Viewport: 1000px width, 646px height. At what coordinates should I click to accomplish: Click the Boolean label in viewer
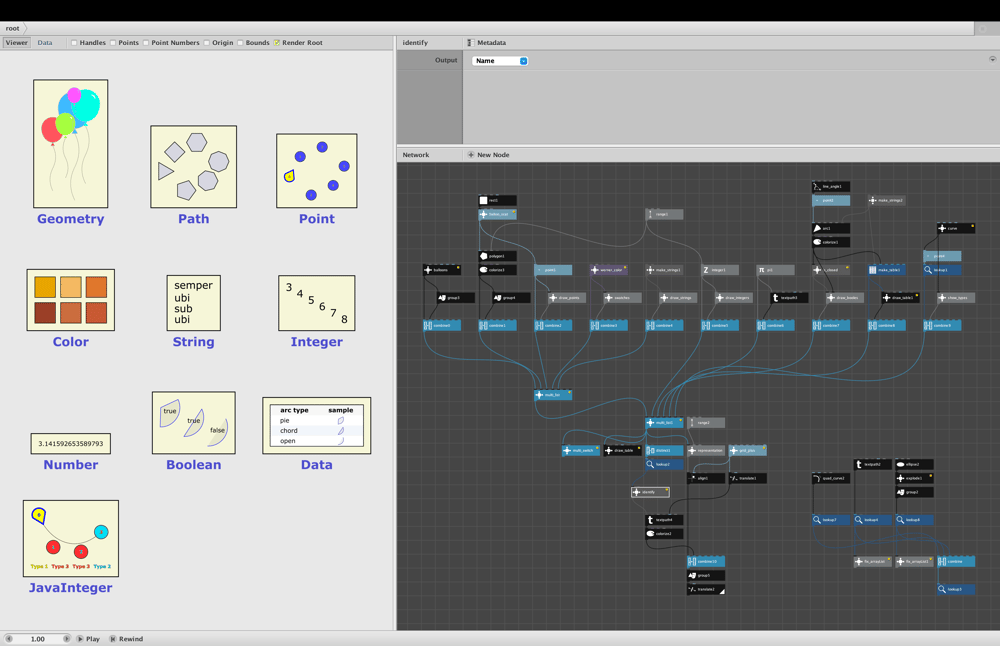coord(194,464)
